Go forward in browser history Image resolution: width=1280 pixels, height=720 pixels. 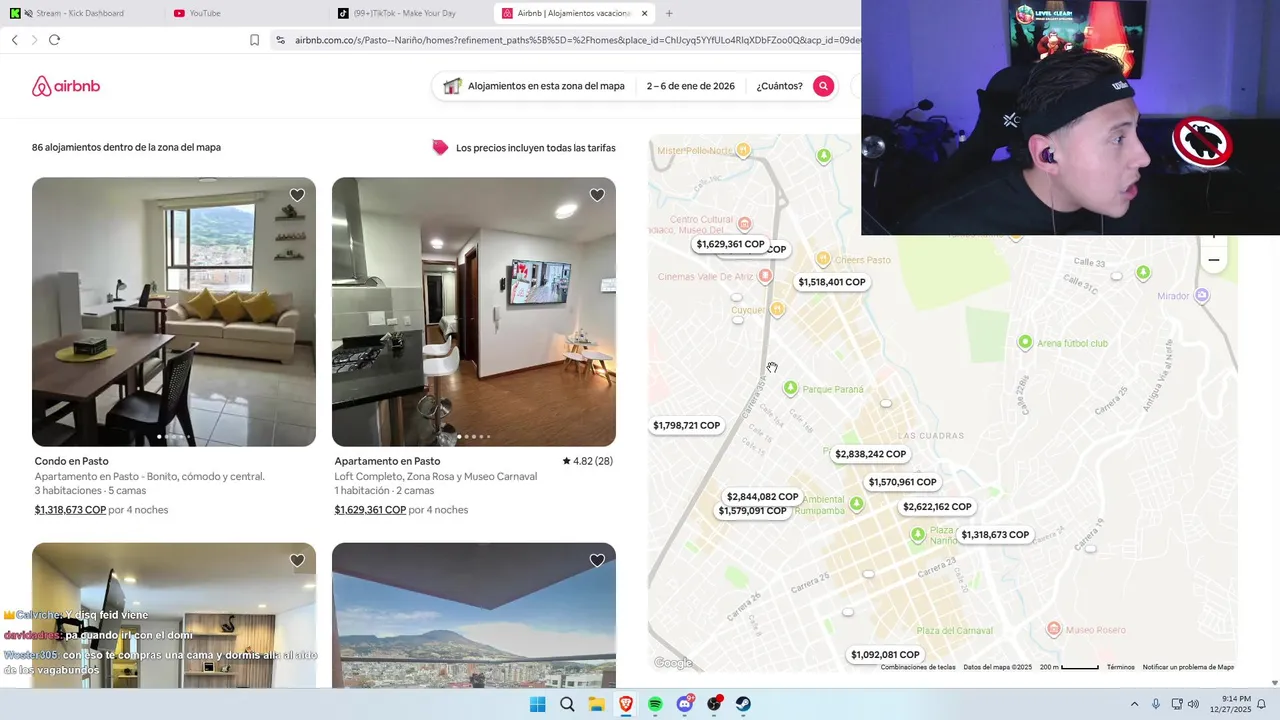[34, 40]
